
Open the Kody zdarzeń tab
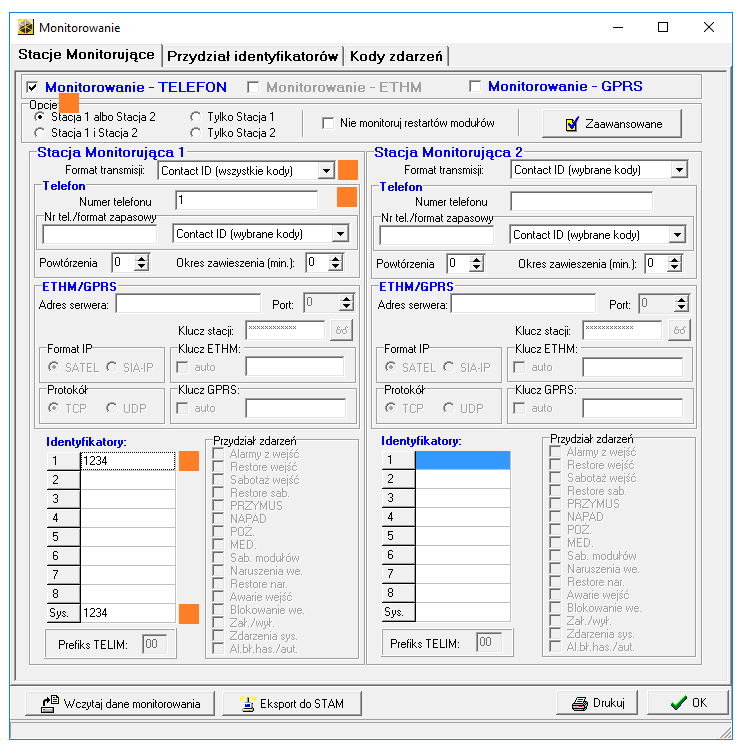[396, 56]
